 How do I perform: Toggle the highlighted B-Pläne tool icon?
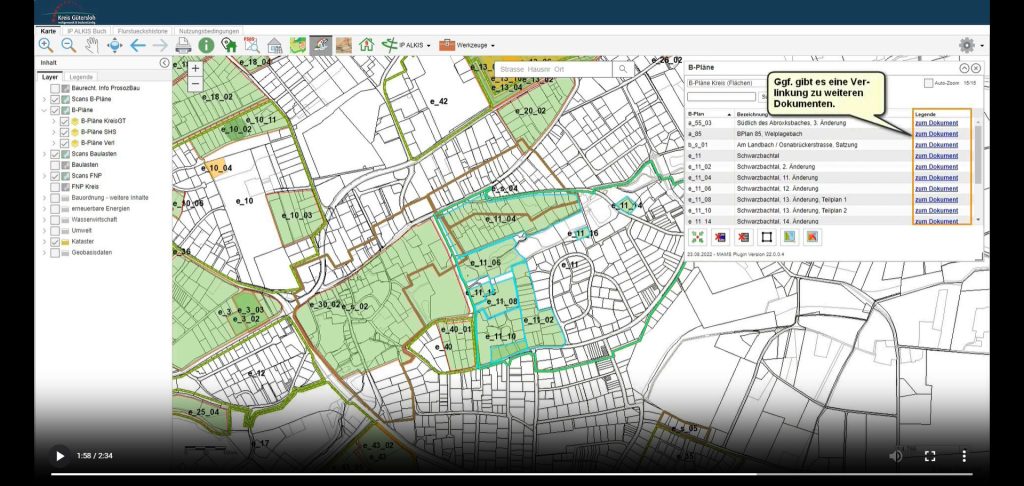click(321, 45)
